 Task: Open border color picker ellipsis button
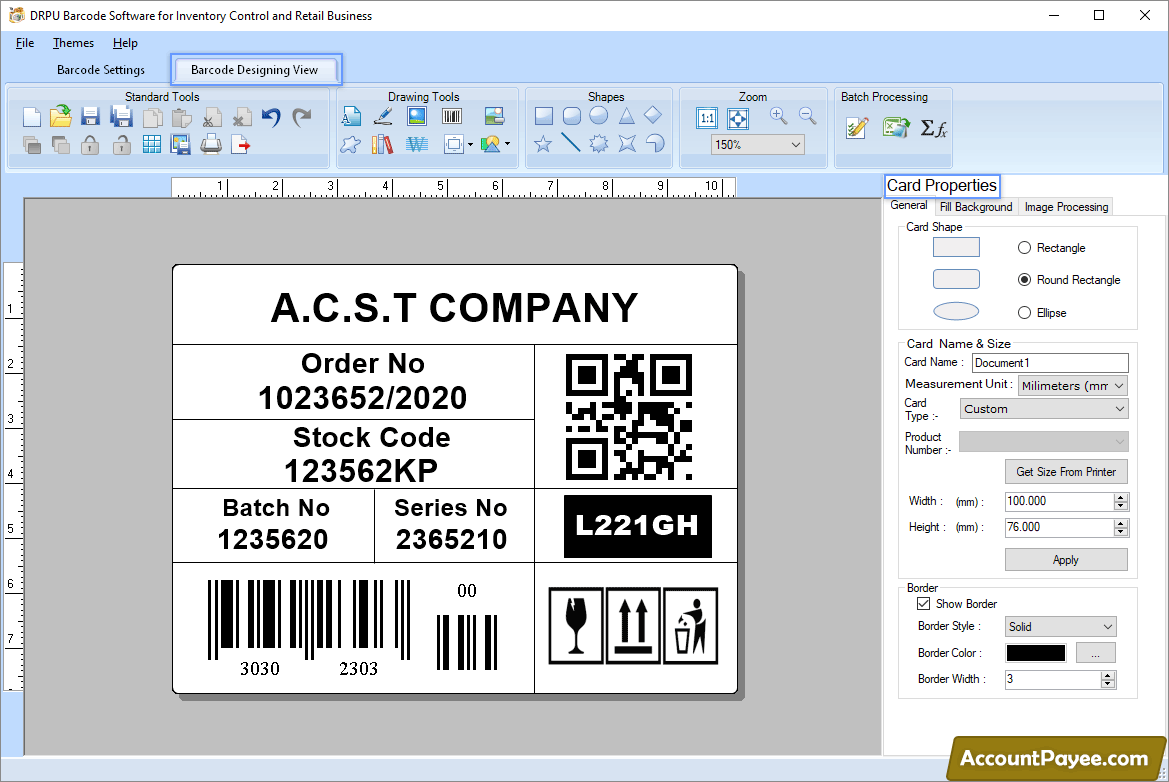(1096, 653)
